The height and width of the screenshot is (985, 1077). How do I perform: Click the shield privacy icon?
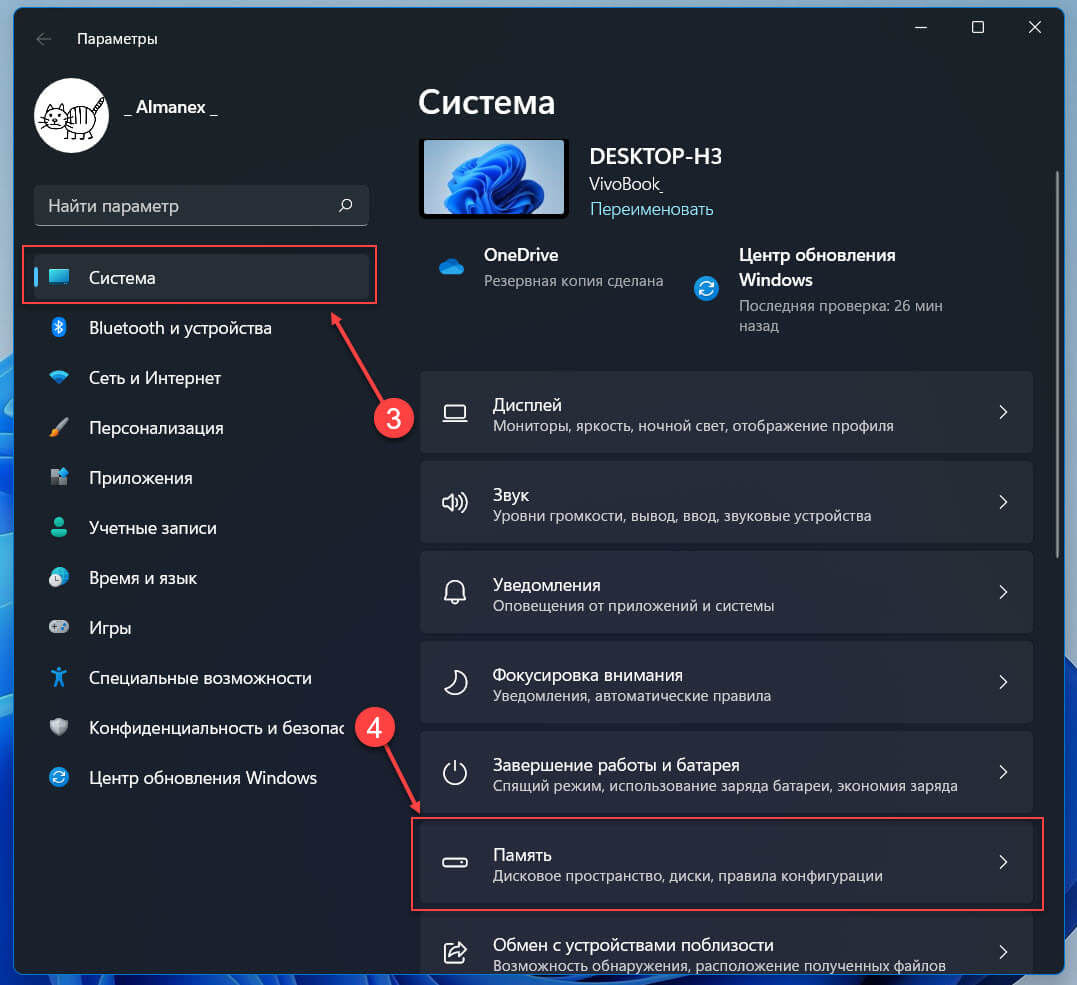point(59,727)
